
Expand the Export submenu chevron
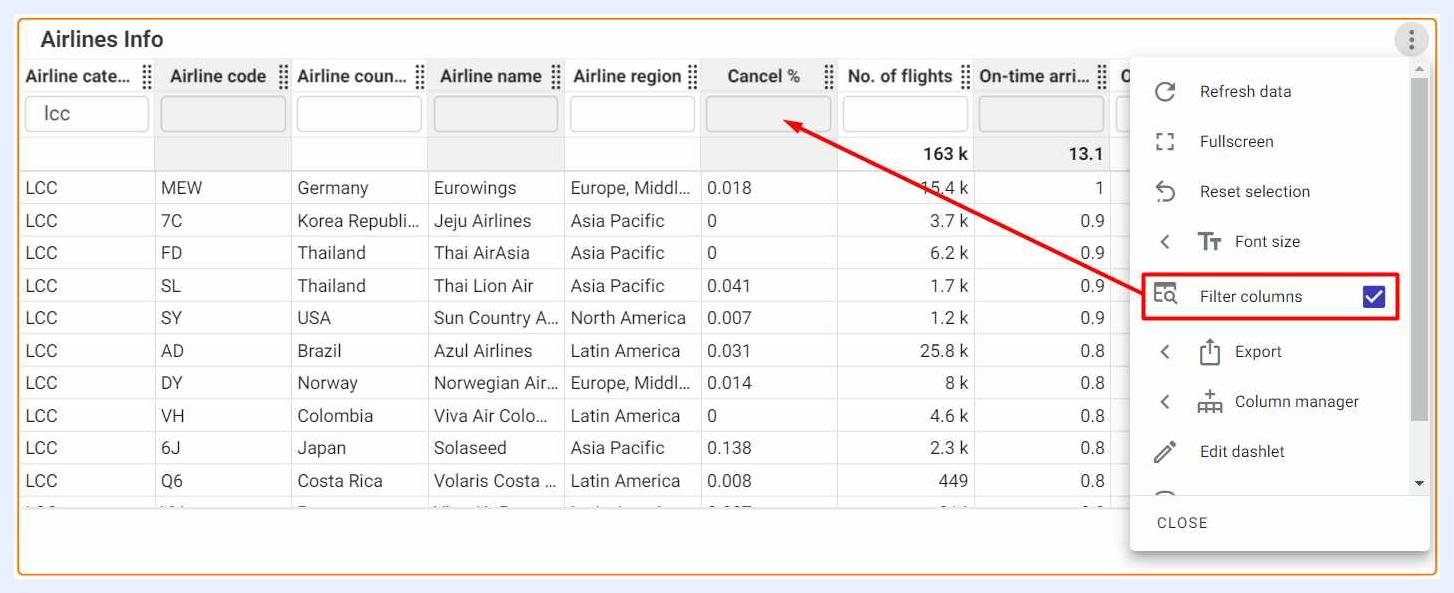click(1165, 352)
